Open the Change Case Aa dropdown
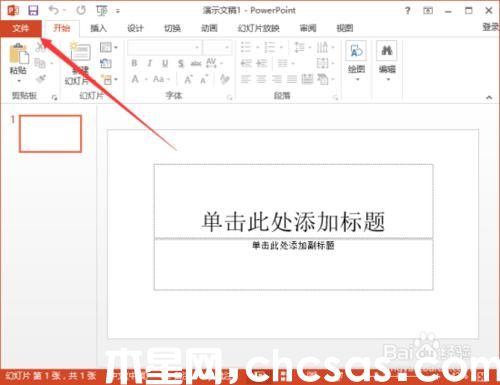The image size is (500, 385). click(x=161, y=79)
